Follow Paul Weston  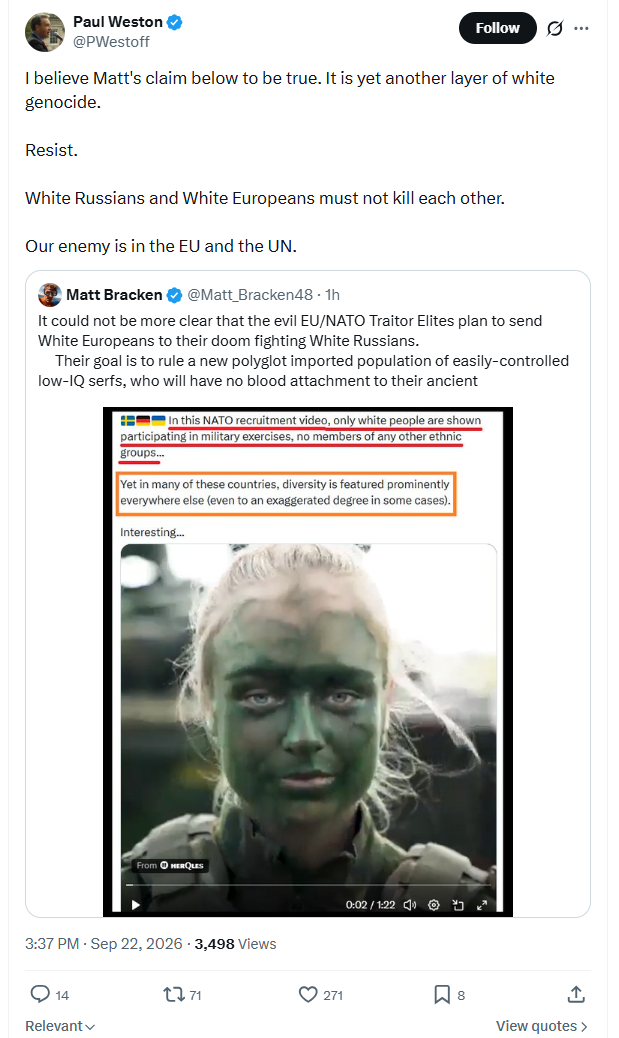point(497,28)
